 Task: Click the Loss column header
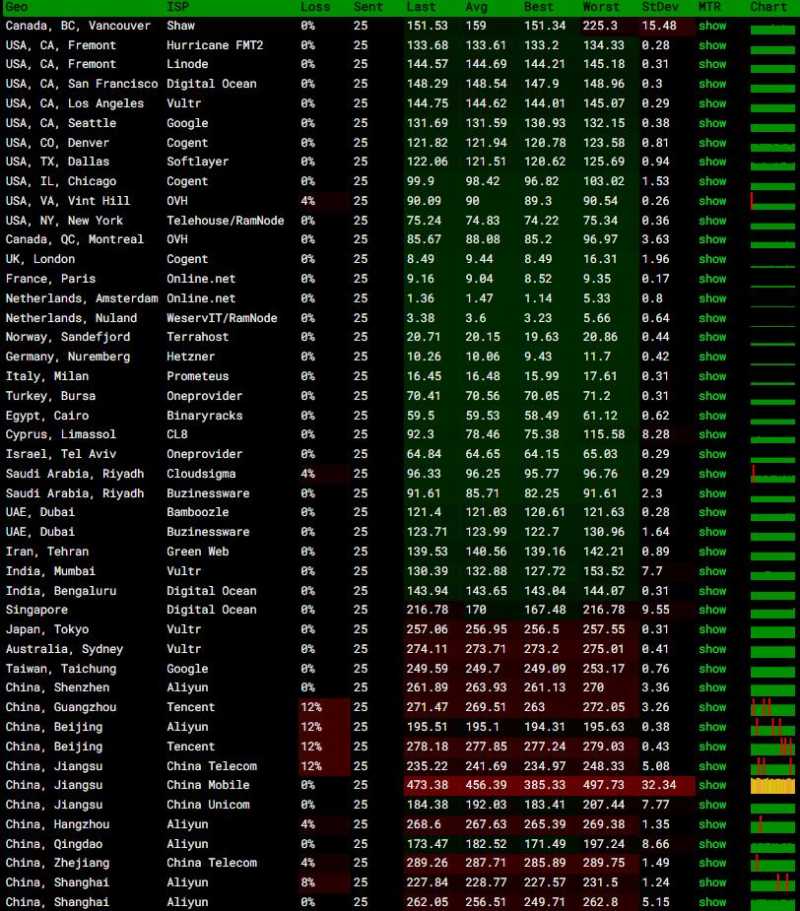click(x=315, y=7)
